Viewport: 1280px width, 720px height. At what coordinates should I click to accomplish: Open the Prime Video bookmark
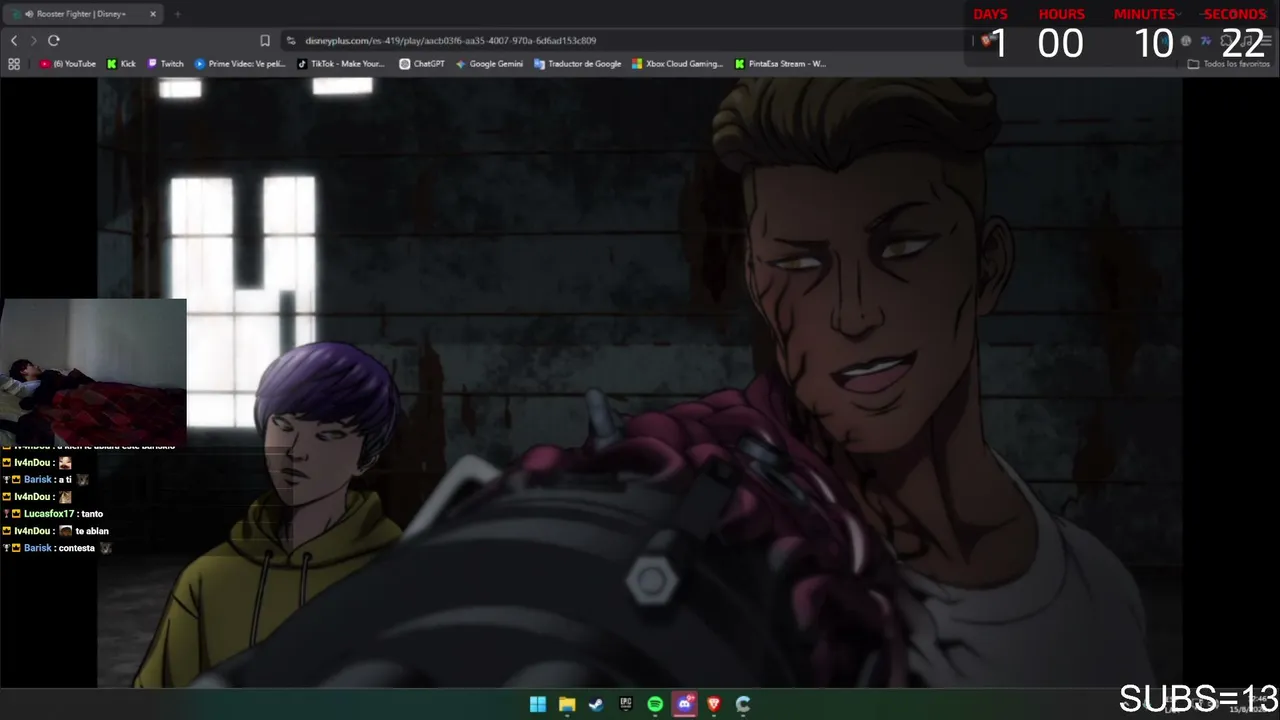[x=240, y=63]
